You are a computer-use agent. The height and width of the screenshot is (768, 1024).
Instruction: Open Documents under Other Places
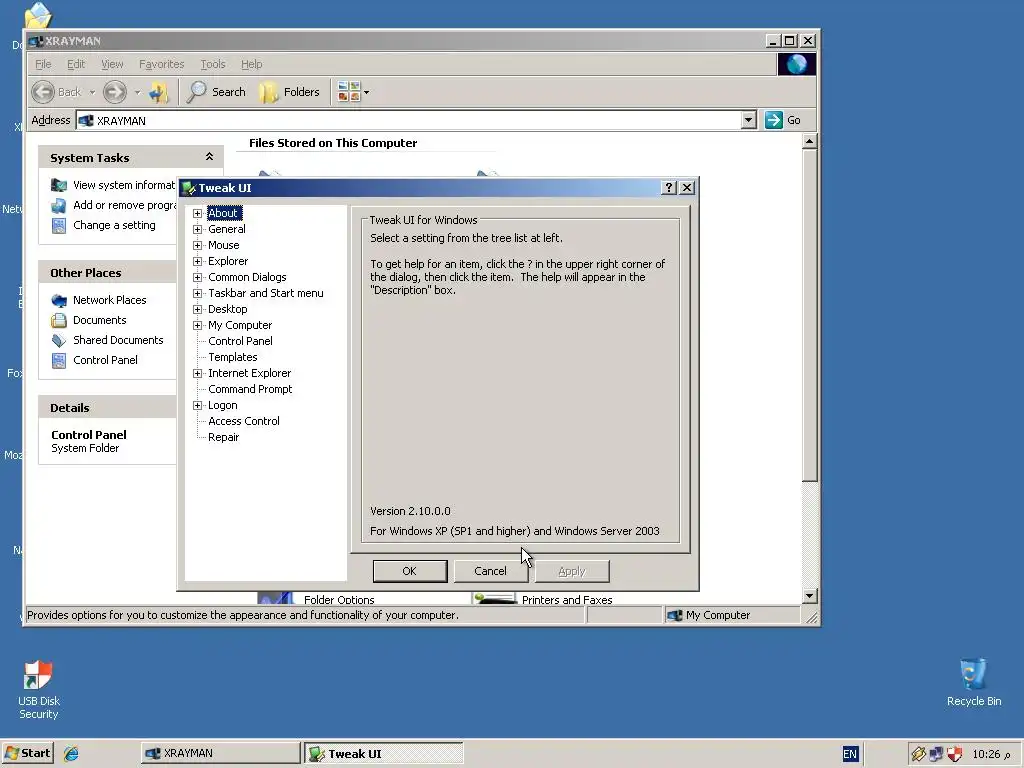(x=89, y=321)
